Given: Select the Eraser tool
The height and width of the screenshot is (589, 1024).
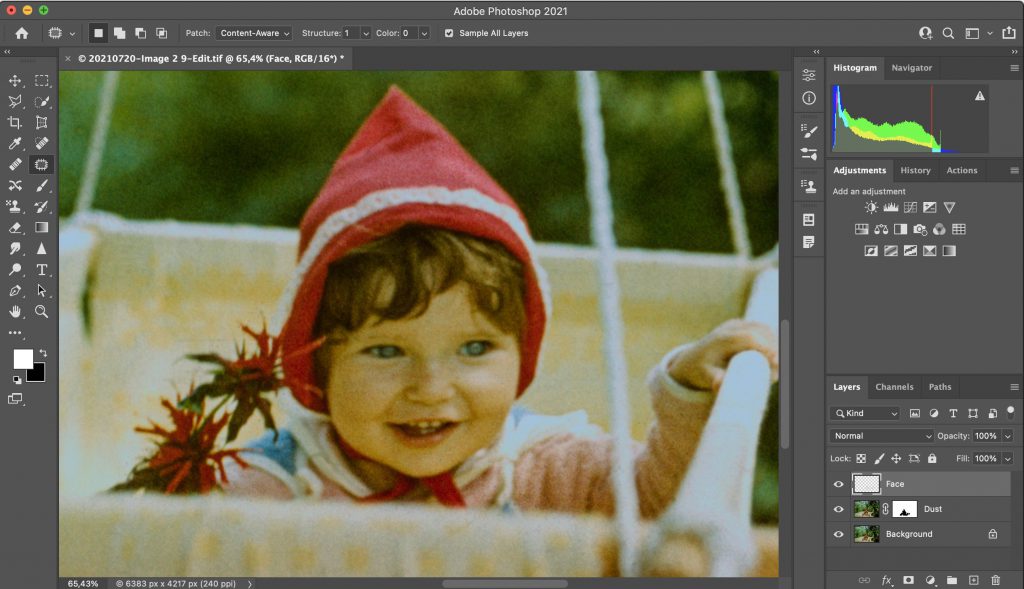Looking at the screenshot, I should 15,228.
